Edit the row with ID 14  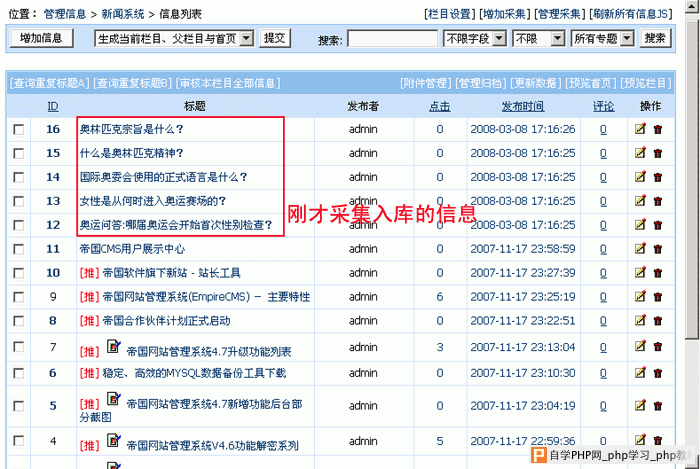point(640,177)
